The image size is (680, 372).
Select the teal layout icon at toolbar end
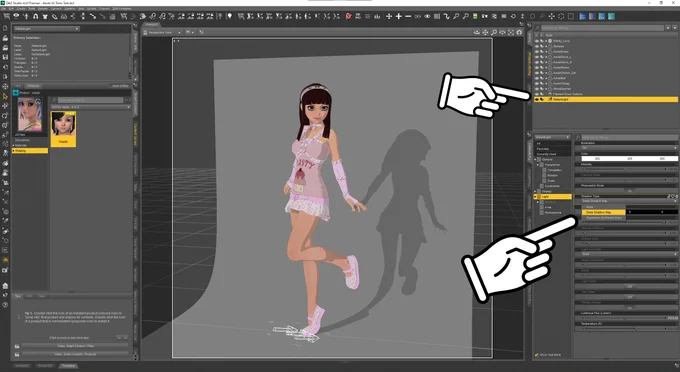click(x=611, y=16)
